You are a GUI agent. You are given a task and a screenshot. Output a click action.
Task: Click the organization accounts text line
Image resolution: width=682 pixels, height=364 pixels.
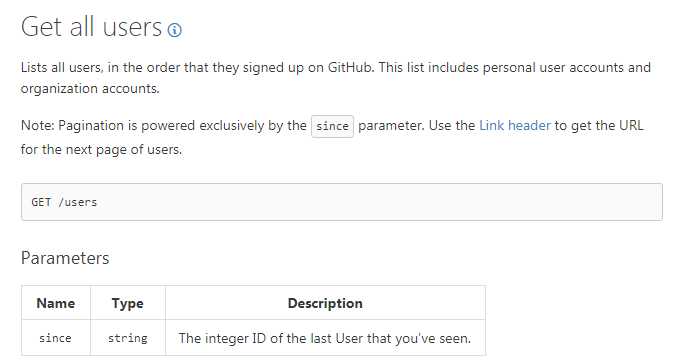[90, 89]
